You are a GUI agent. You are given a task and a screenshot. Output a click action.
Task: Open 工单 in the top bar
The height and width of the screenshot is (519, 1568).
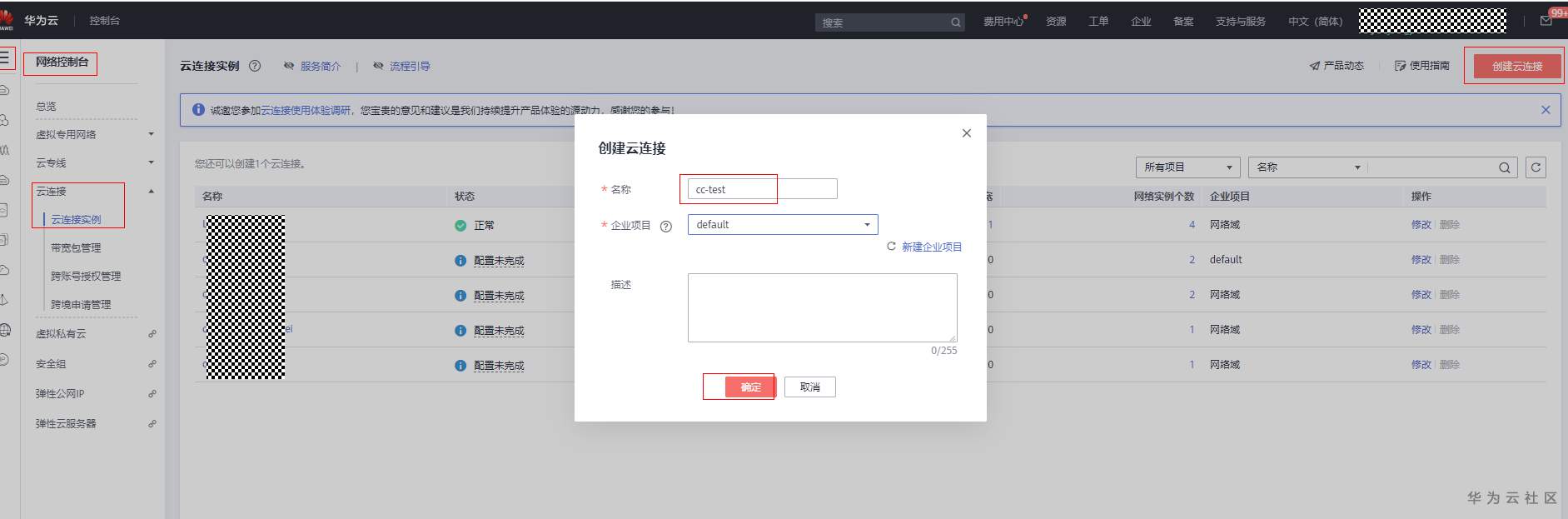(x=1098, y=22)
